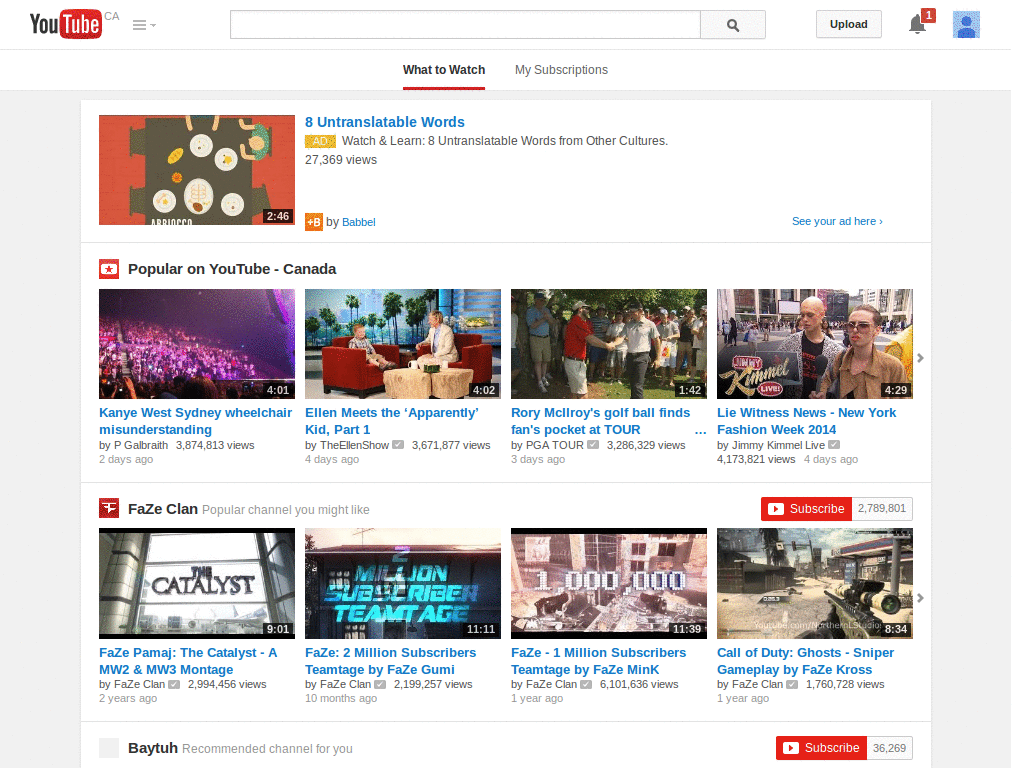
Task: Open the Kanye West Sydney video thumbnail
Action: point(197,344)
